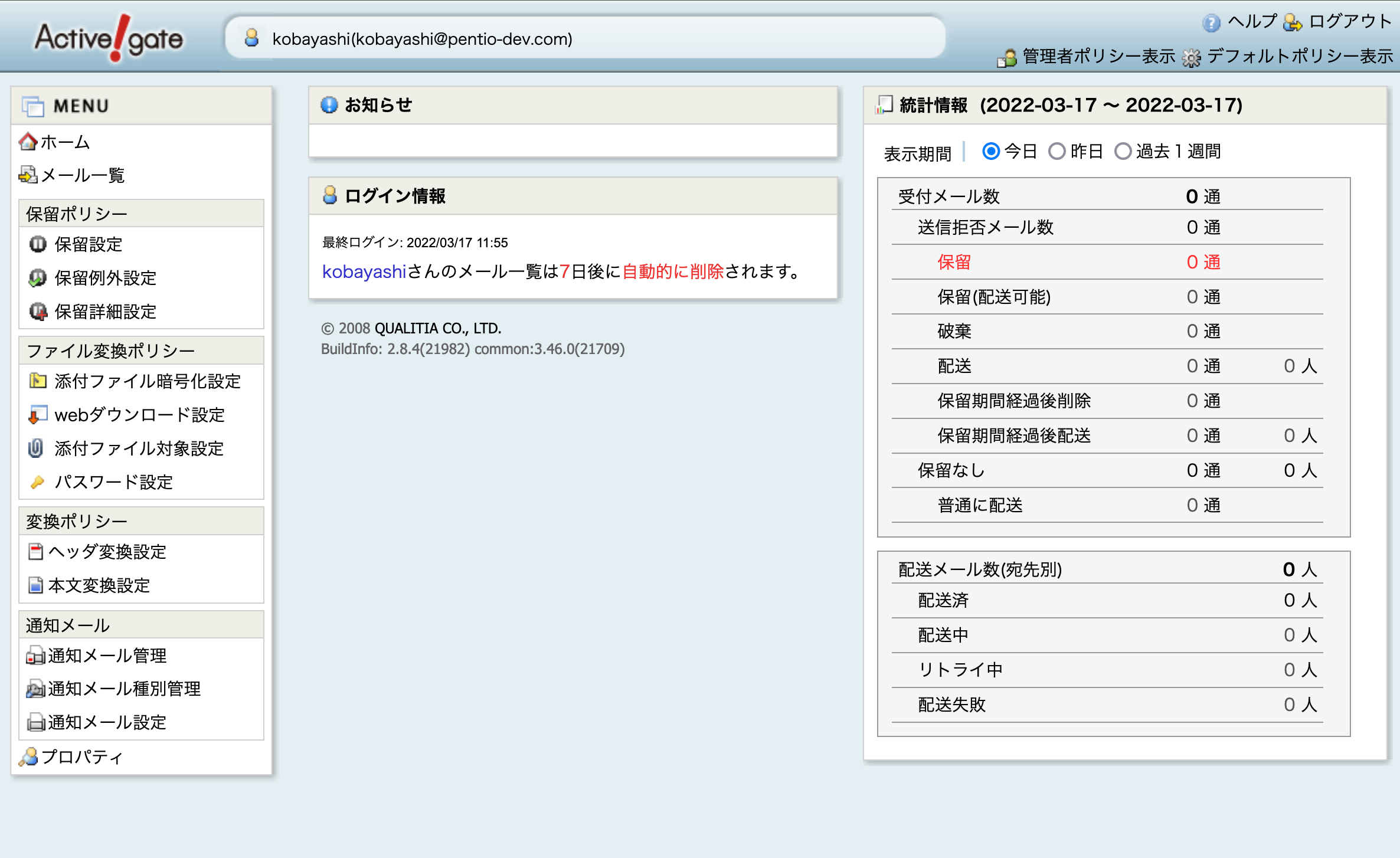Click the 保留詳細設定 icon
The height and width of the screenshot is (858, 1400).
[x=38, y=311]
